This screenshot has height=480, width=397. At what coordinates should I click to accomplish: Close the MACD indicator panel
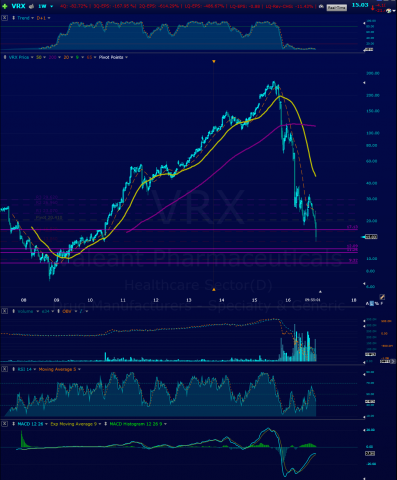pos(4,424)
